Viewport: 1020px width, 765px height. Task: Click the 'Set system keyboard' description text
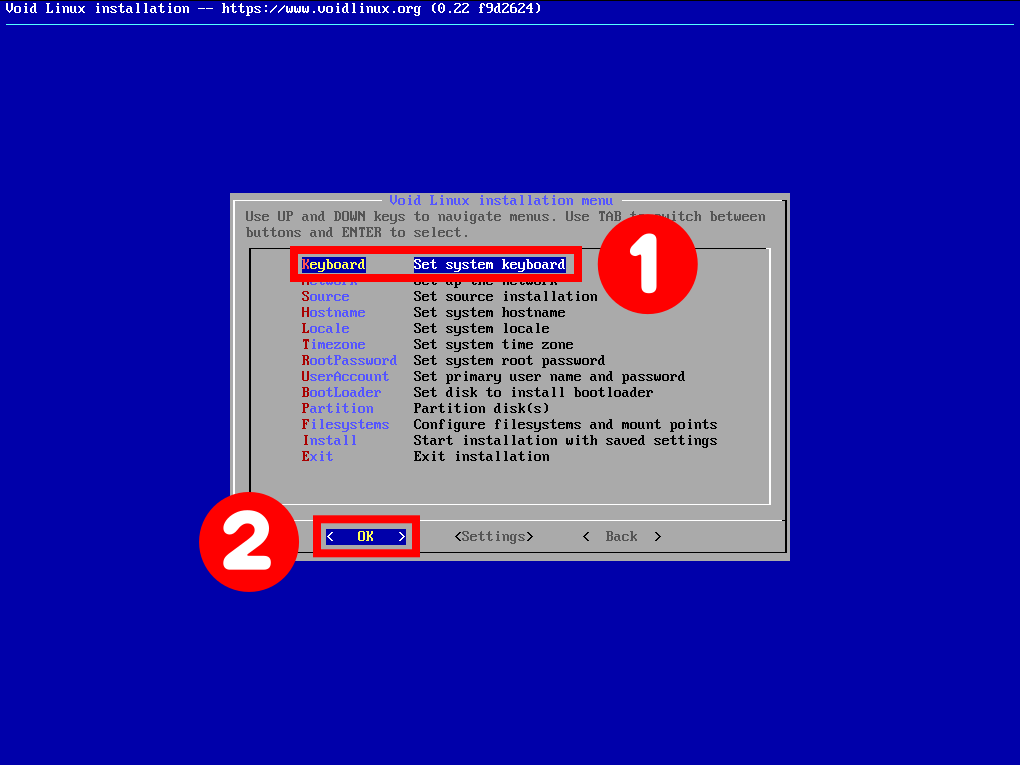(489, 265)
